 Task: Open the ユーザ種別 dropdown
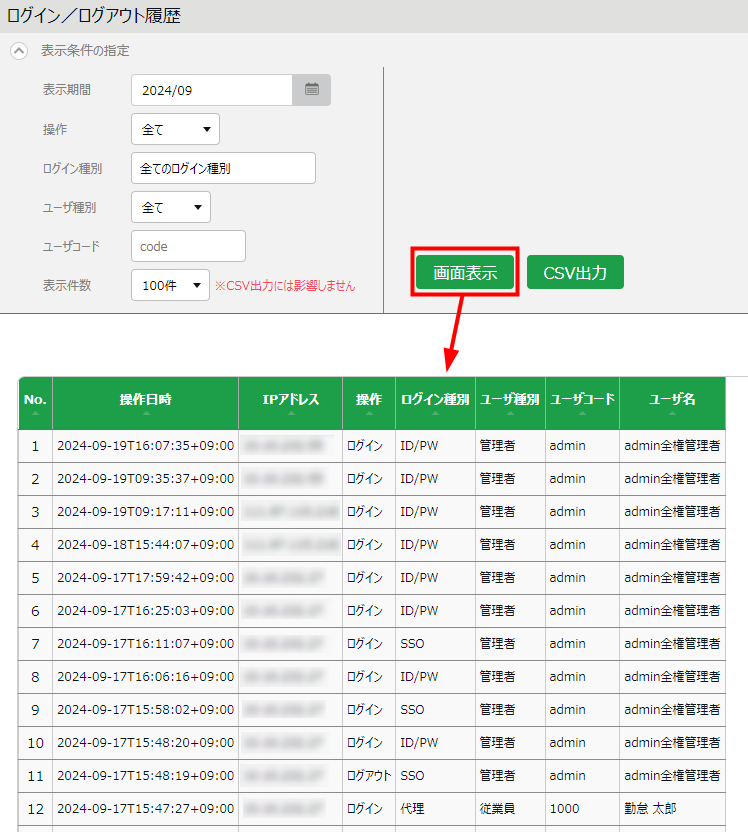170,207
